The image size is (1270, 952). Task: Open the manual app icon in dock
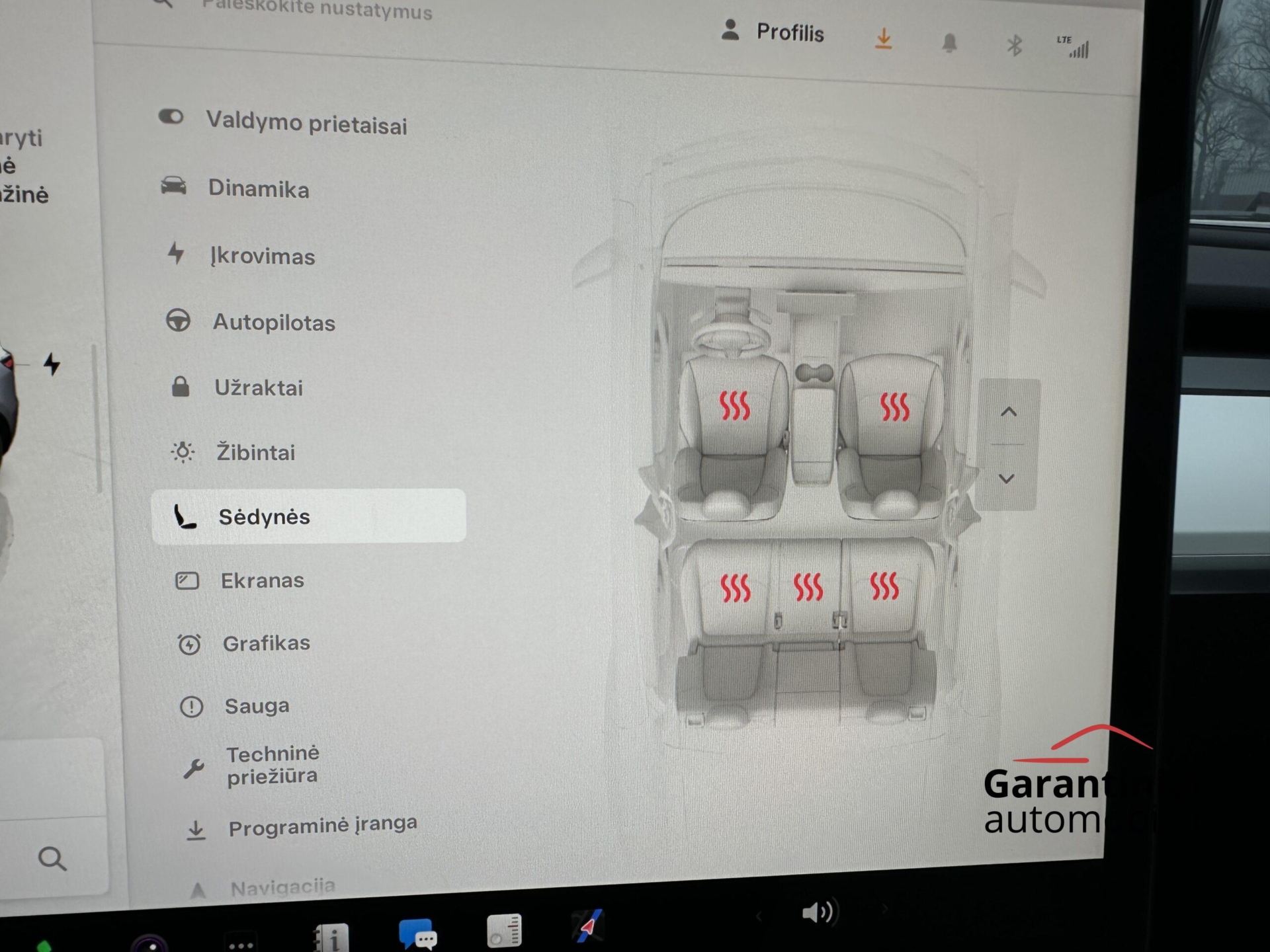331,937
